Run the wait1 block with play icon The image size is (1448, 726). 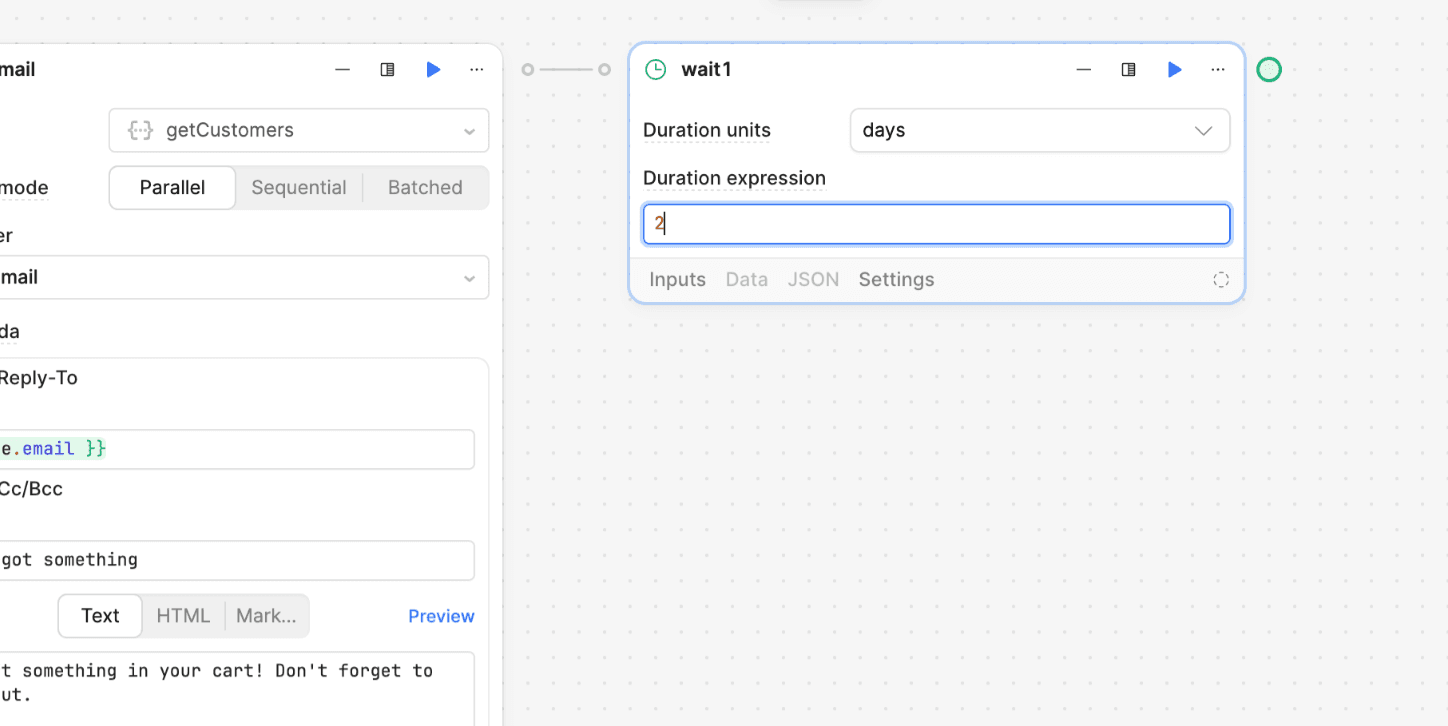tap(1174, 69)
